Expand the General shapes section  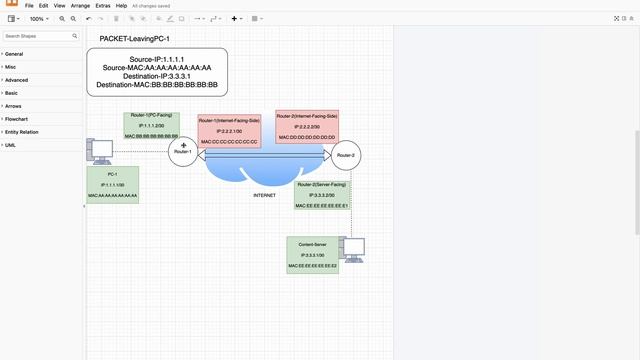[41, 54]
